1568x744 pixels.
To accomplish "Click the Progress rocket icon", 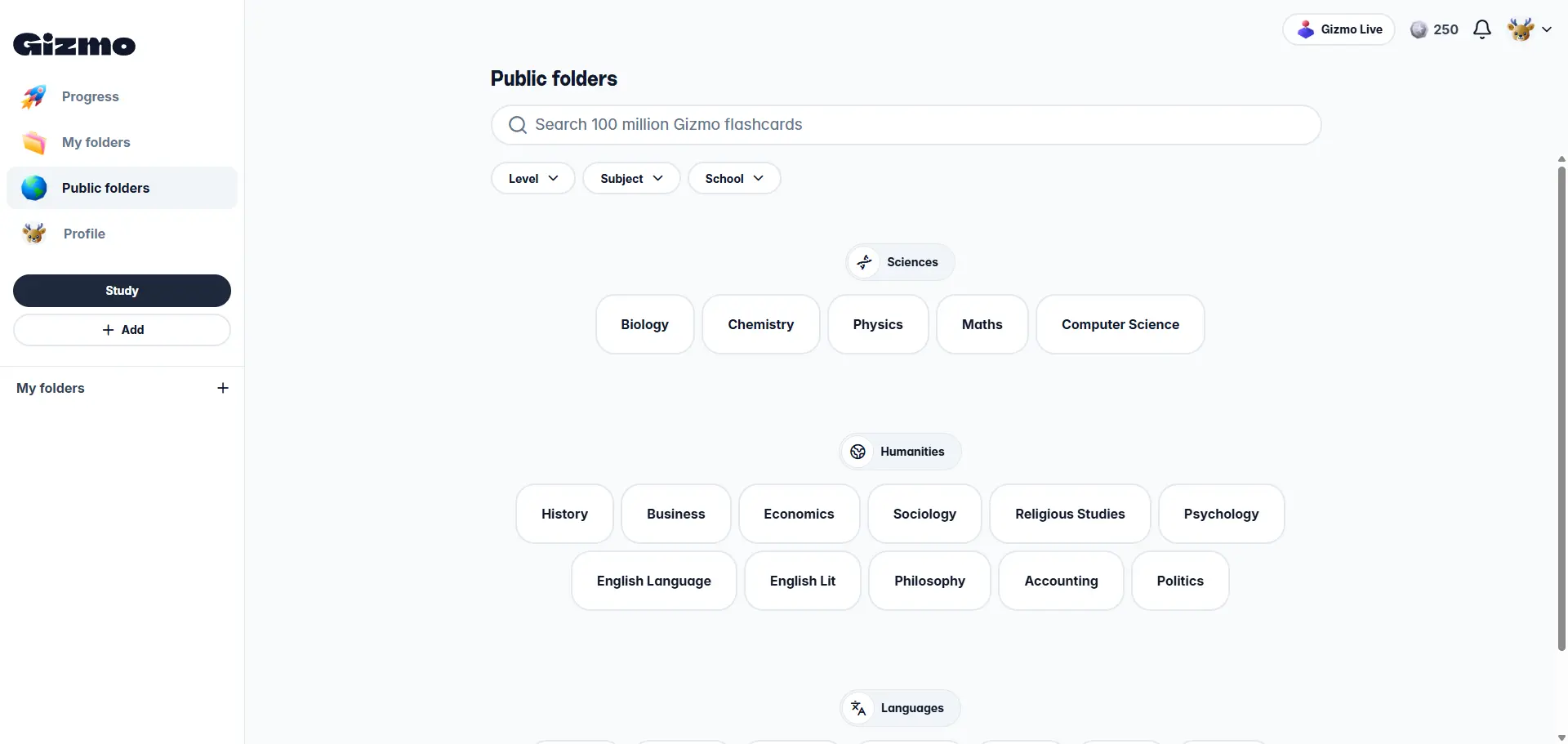I will tap(34, 96).
